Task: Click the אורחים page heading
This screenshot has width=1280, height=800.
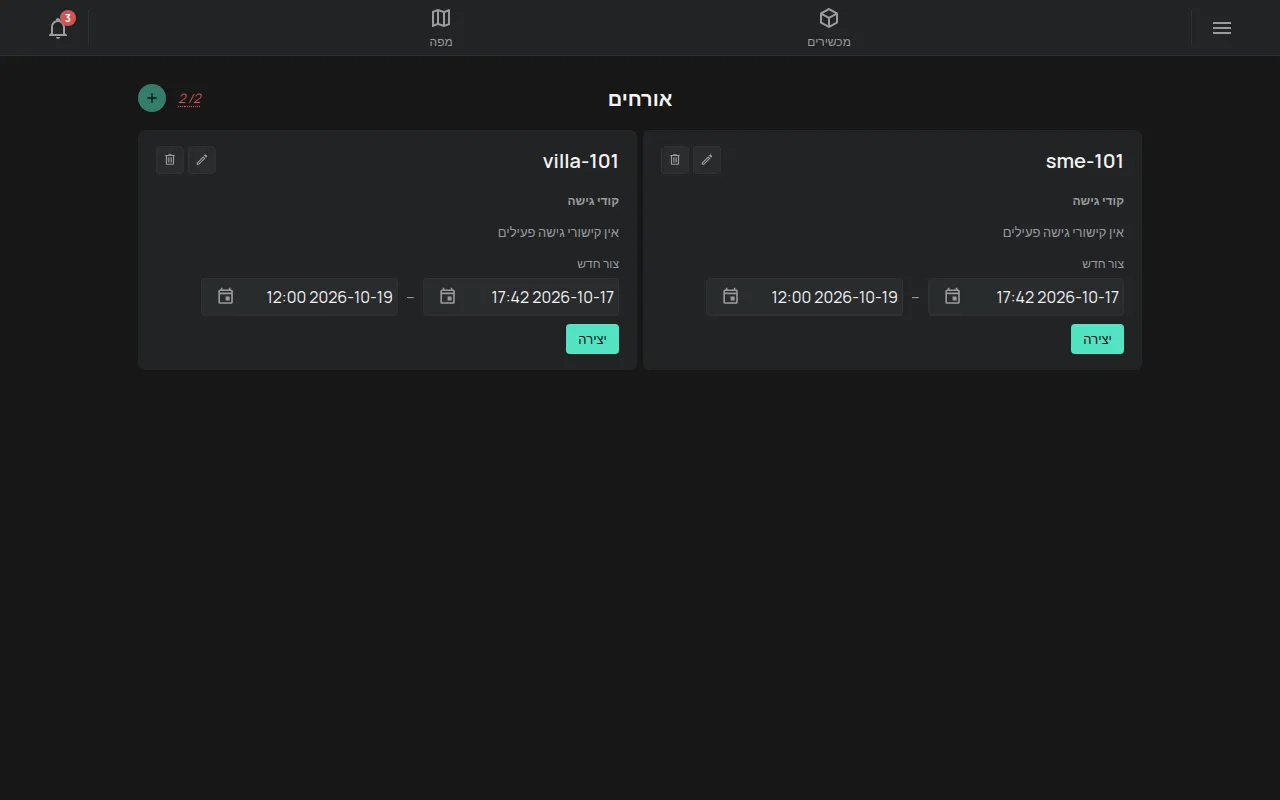Action: [640, 99]
